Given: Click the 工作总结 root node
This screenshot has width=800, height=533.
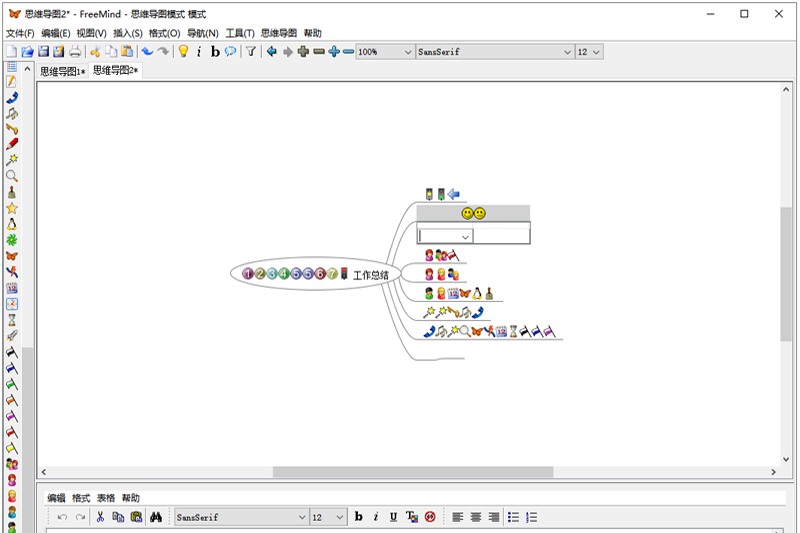Looking at the screenshot, I should pos(370,274).
